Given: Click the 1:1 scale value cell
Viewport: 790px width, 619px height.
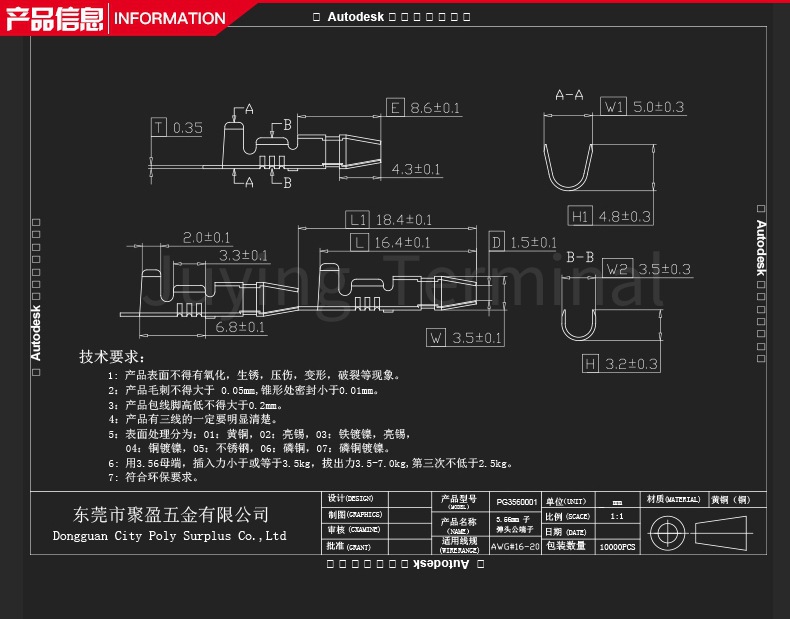Looking at the screenshot, I should (617, 516).
